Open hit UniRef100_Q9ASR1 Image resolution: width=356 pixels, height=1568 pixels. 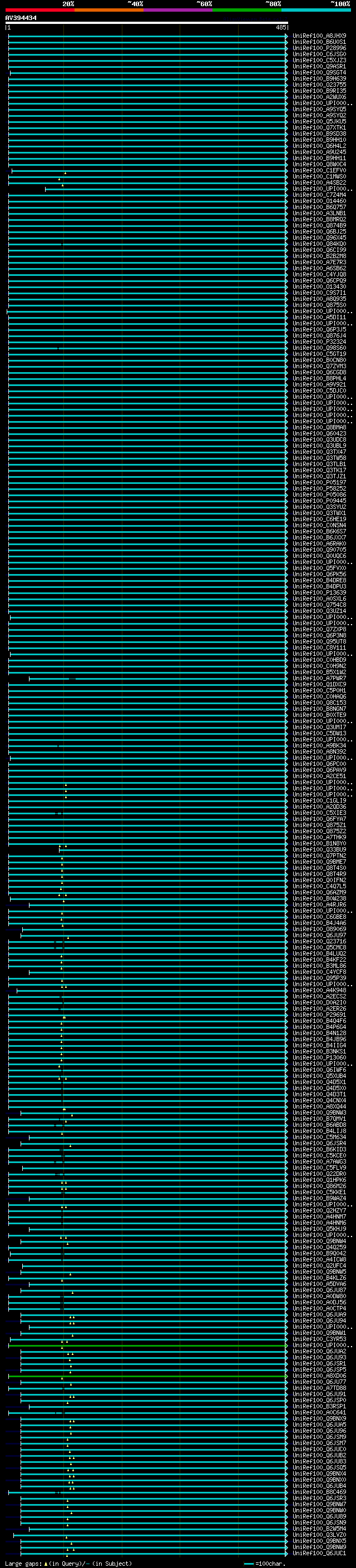[319, 66]
